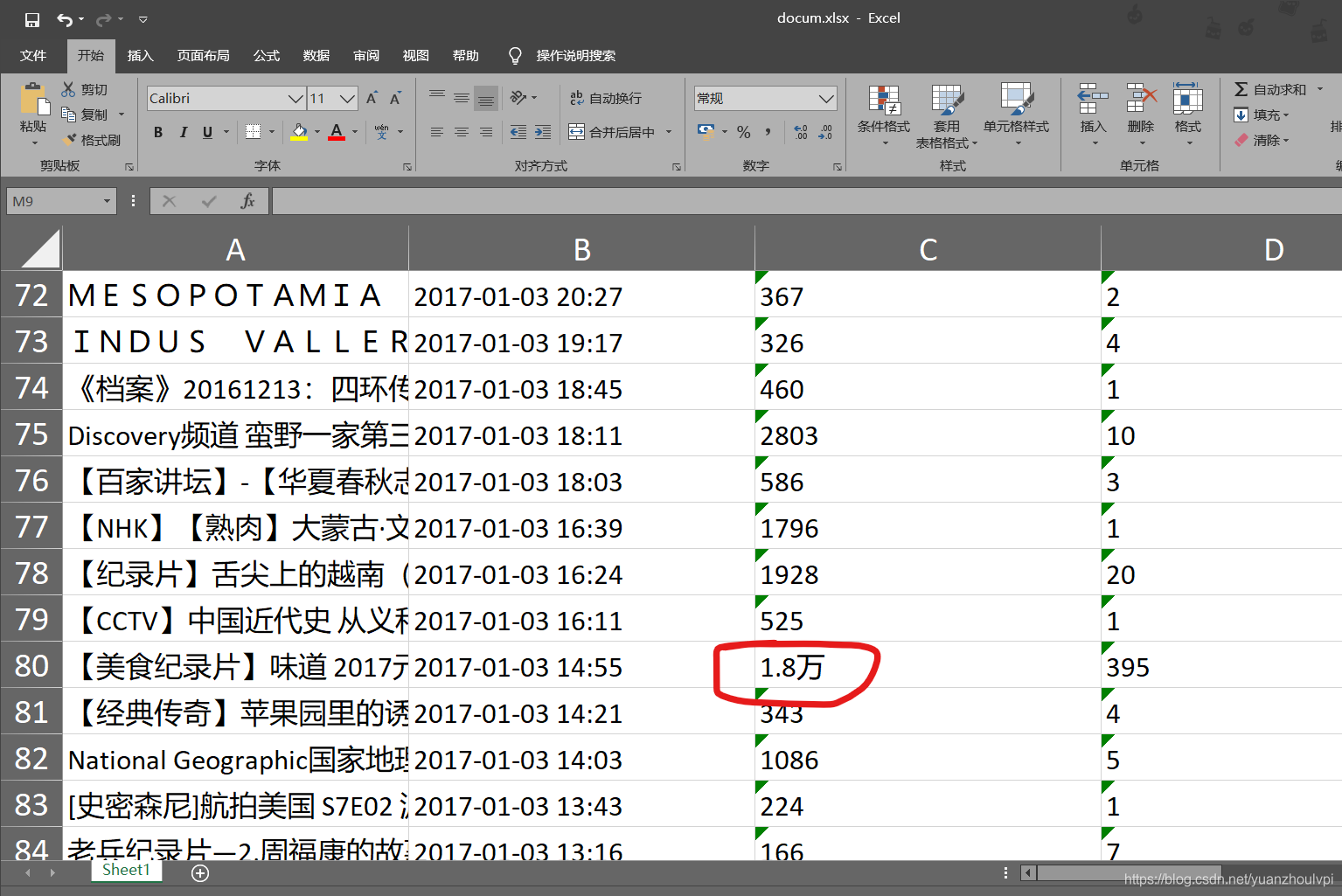Screen dimensions: 1342x896
Task: Click the 粘贴 paste icon
Action: coord(33,100)
